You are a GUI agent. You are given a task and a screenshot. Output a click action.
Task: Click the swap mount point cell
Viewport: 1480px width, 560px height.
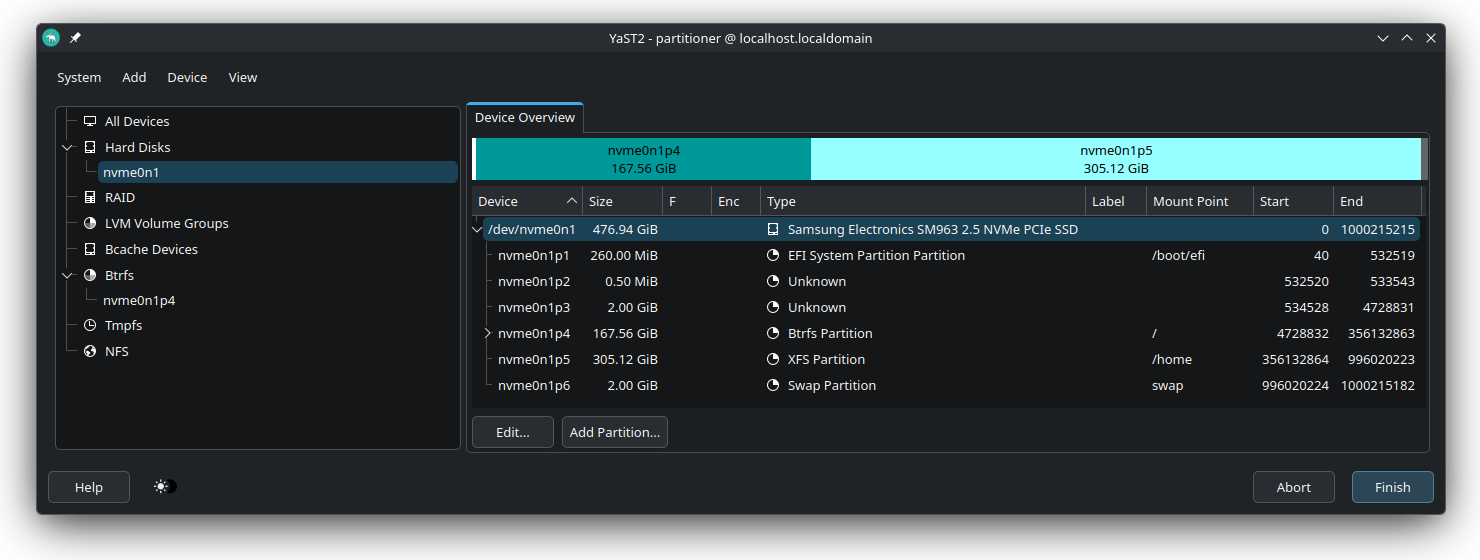(1167, 386)
